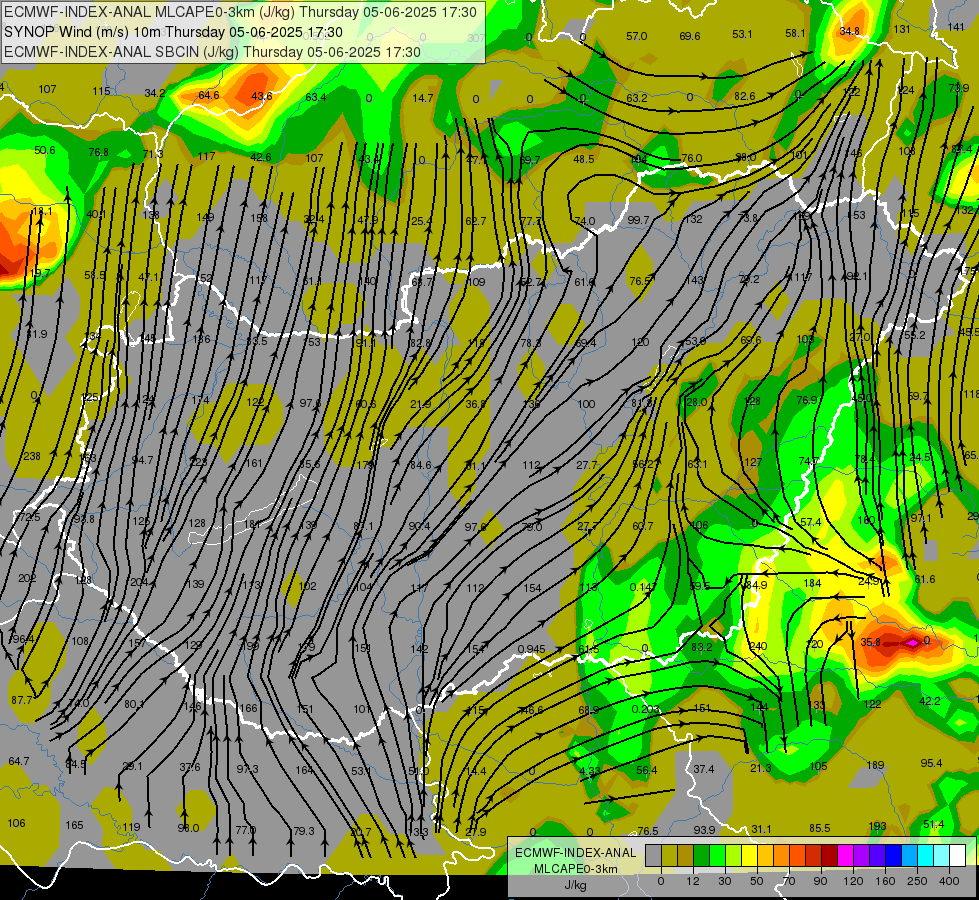Click the title line 'ECMWF-INDEX-ANAL MLCAPE0-3km (J/kg)'
This screenshot has height=900, width=979.
150,12
